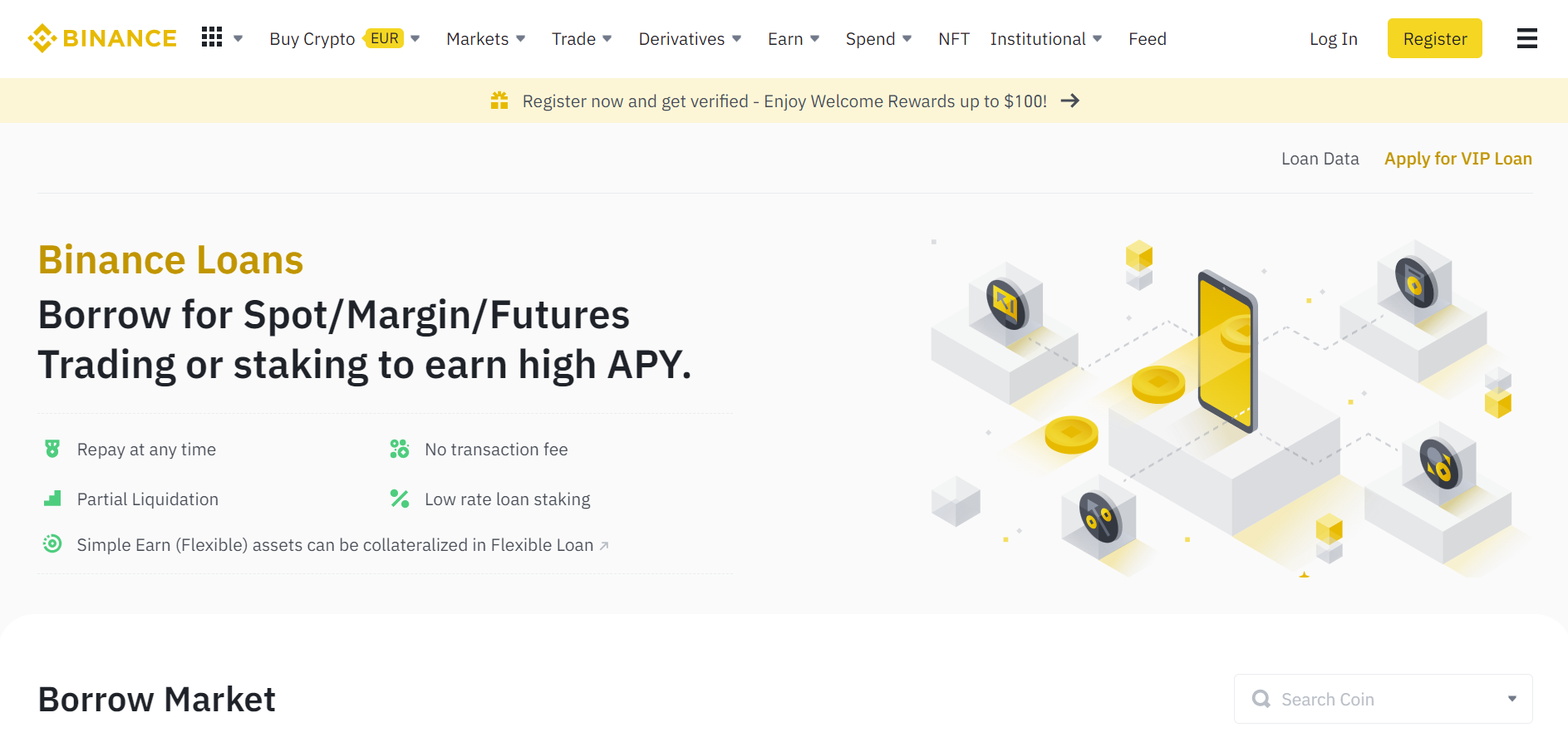Viewport: 1568px width, 752px height.
Task: Click the Binance logo
Action: [x=101, y=37]
